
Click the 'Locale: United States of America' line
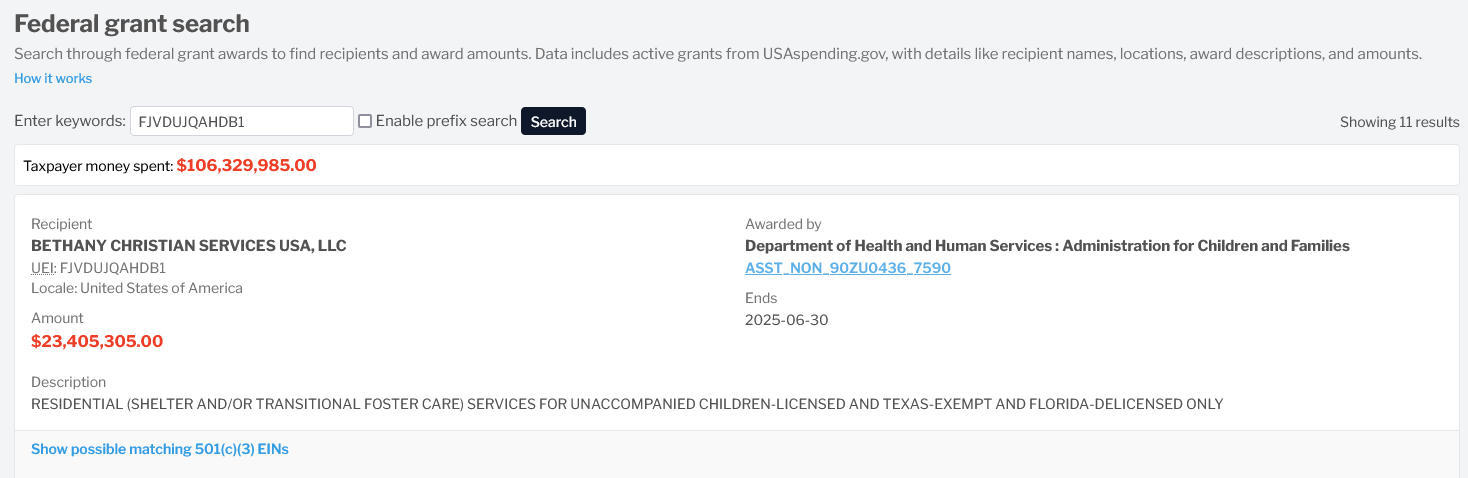coord(137,288)
